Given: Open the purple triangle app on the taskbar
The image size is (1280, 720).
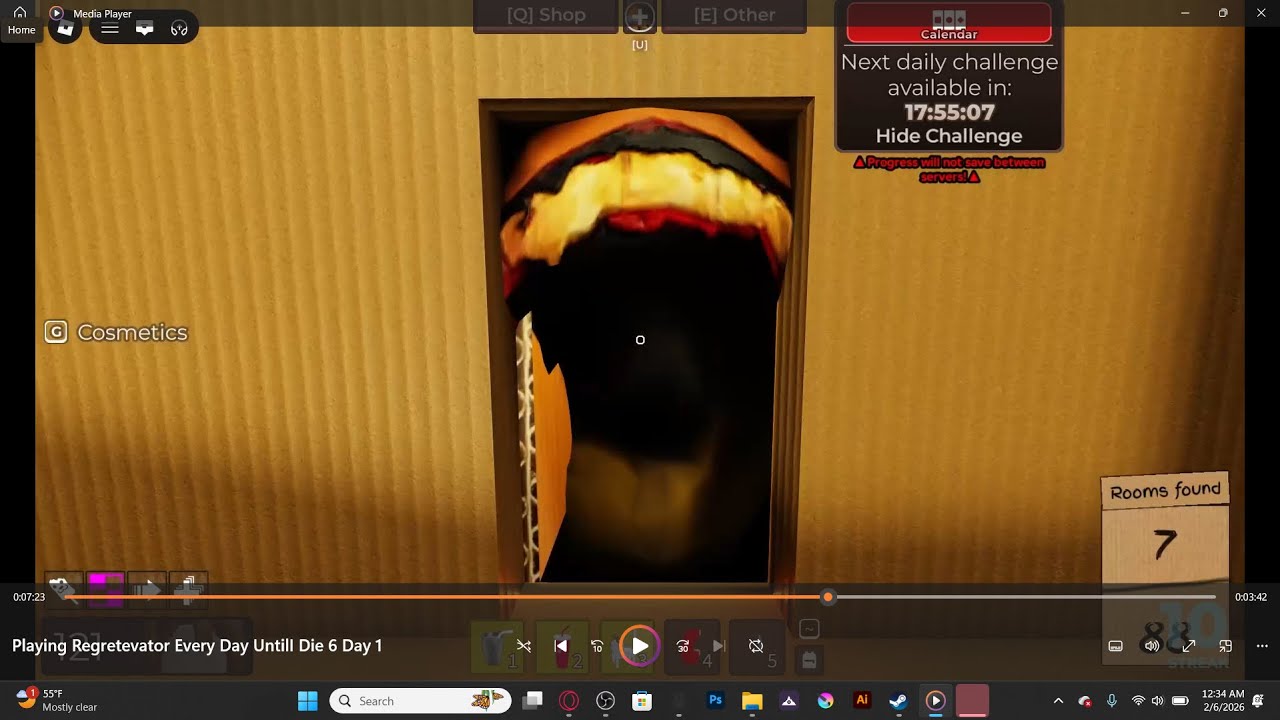Looking at the screenshot, I should (788, 701).
